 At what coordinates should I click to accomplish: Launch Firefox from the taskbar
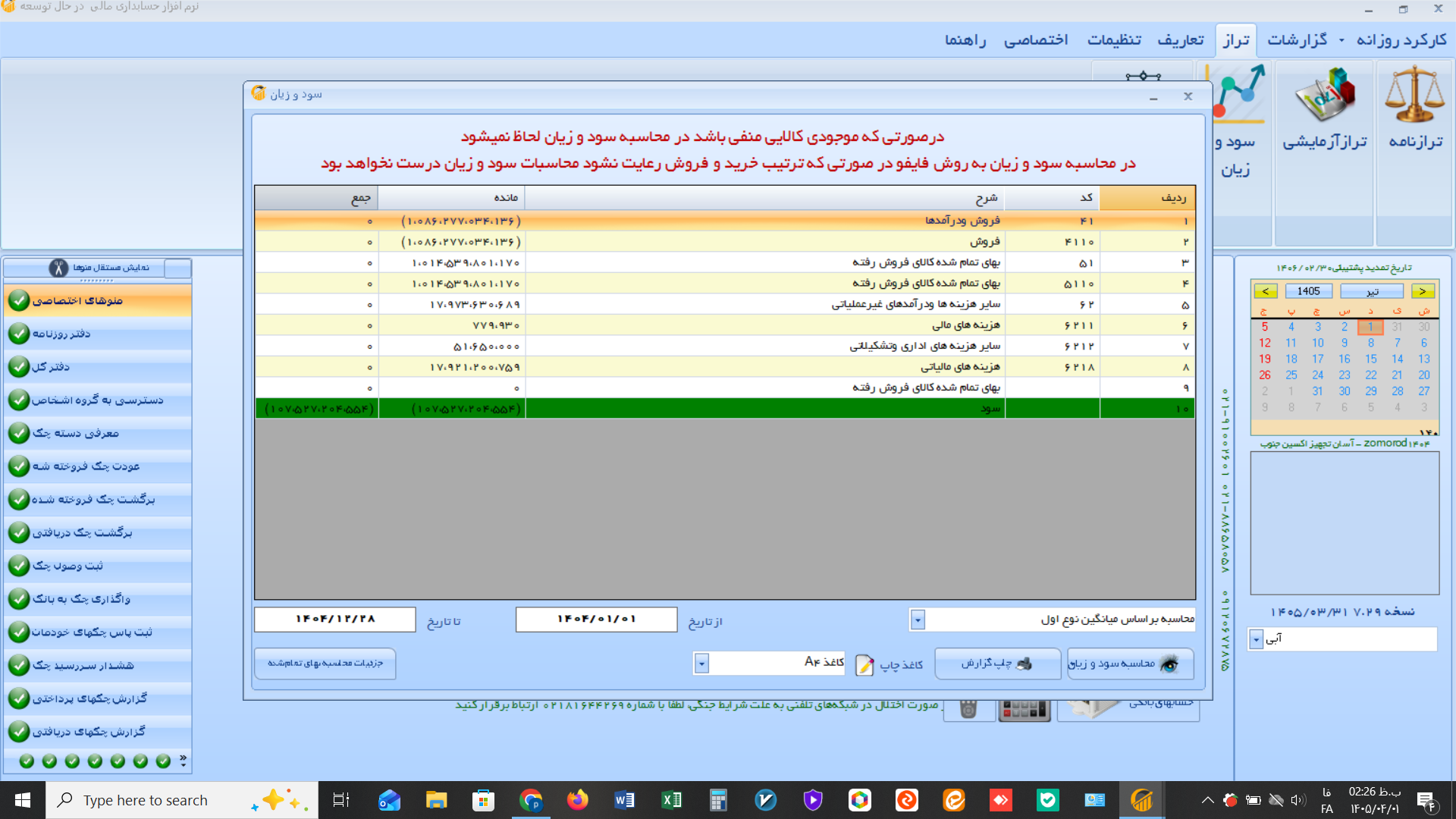coord(577,800)
